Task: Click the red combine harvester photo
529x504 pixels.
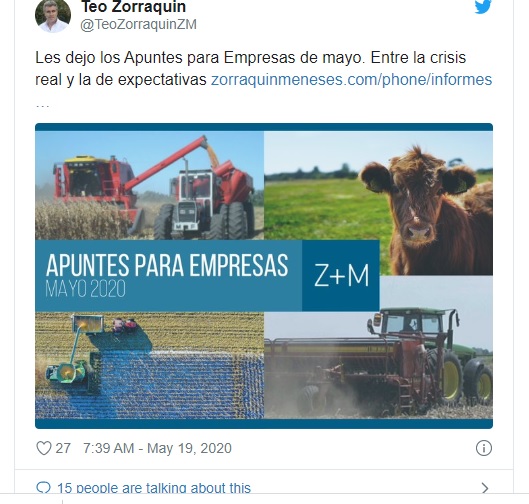Action: 149,186
